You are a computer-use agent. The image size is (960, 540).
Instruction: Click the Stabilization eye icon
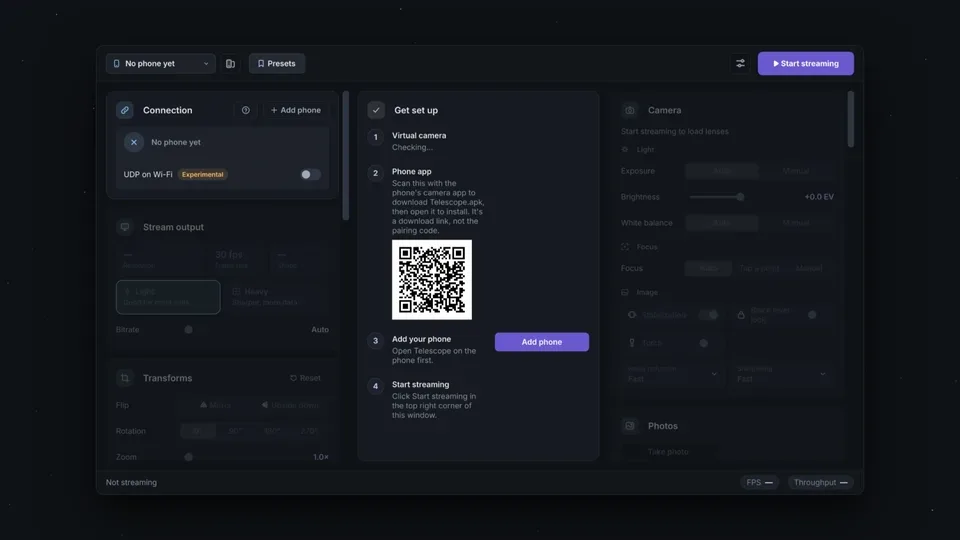point(632,315)
